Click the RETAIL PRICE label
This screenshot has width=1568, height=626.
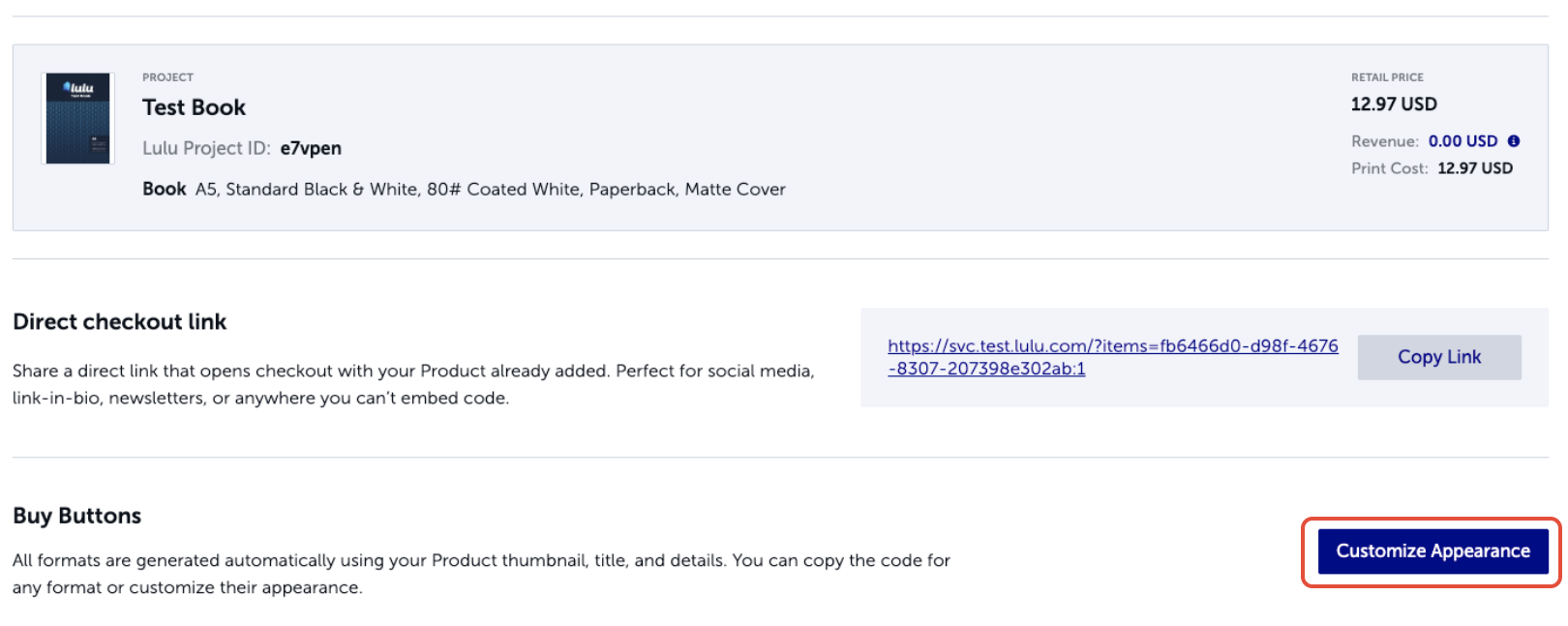tap(1387, 77)
